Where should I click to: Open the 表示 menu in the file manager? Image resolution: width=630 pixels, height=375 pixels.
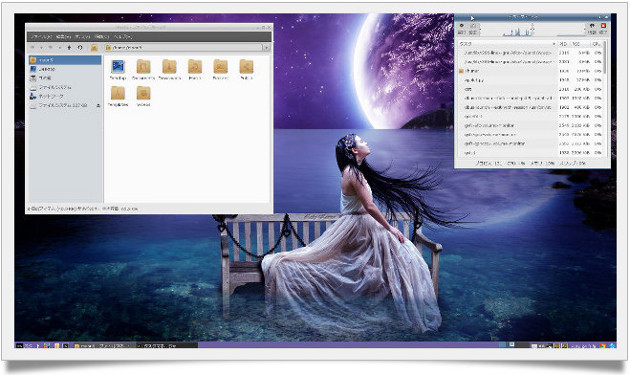pyautogui.click(x=82, y=37)
